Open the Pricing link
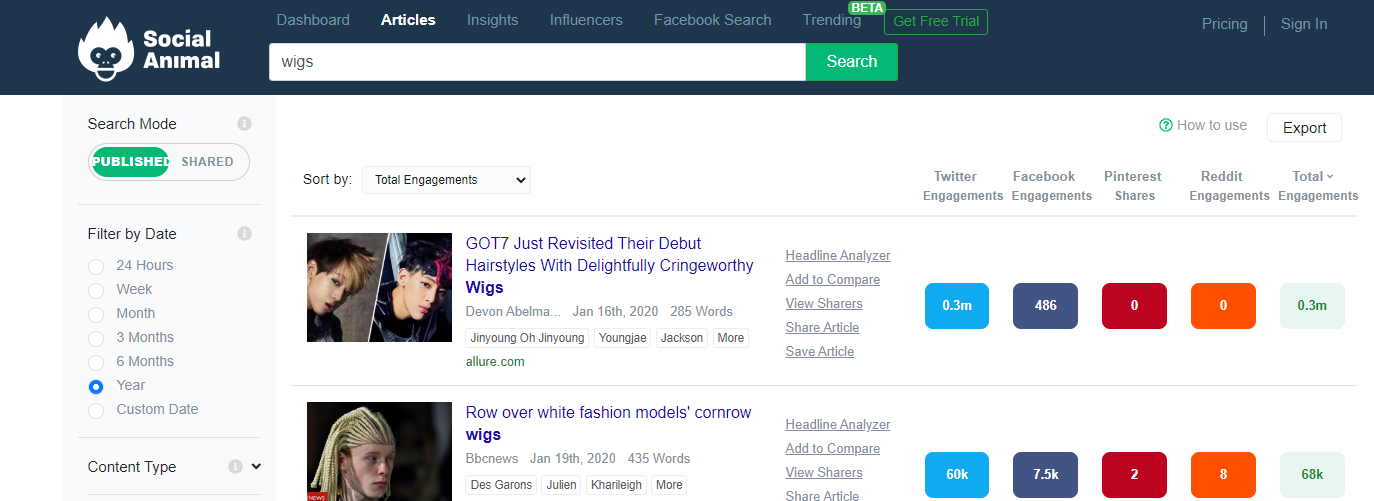This screenshot has width=1374, height=501. click(1225, 24)
